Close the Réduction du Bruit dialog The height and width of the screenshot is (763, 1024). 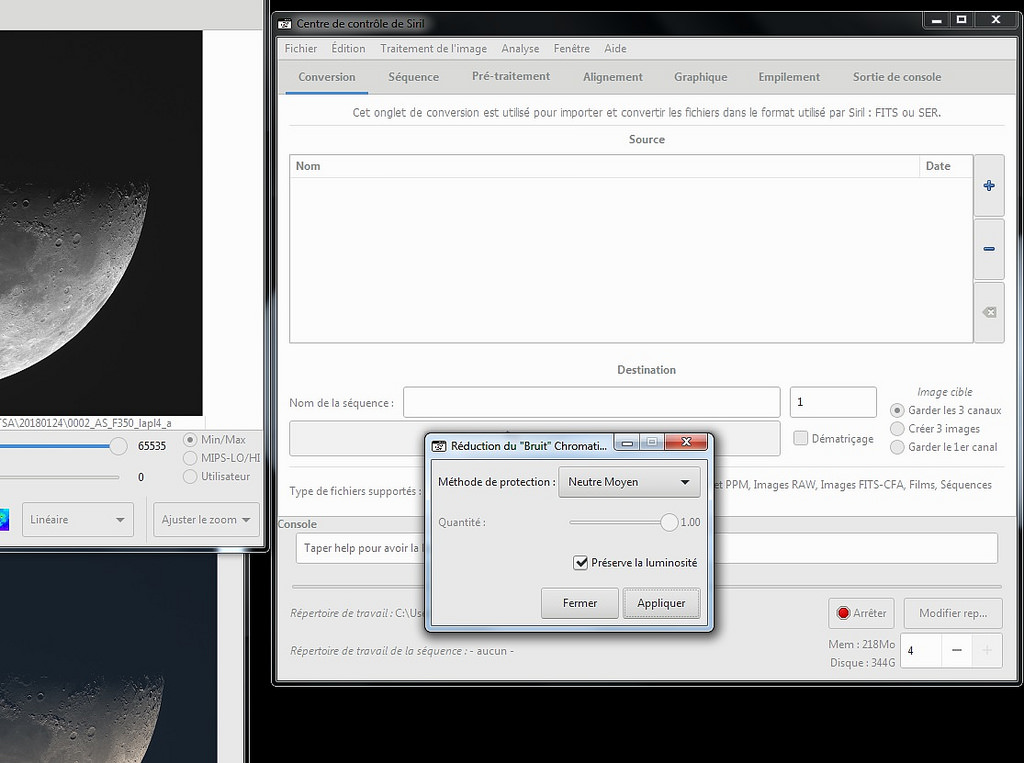point(686,442)
